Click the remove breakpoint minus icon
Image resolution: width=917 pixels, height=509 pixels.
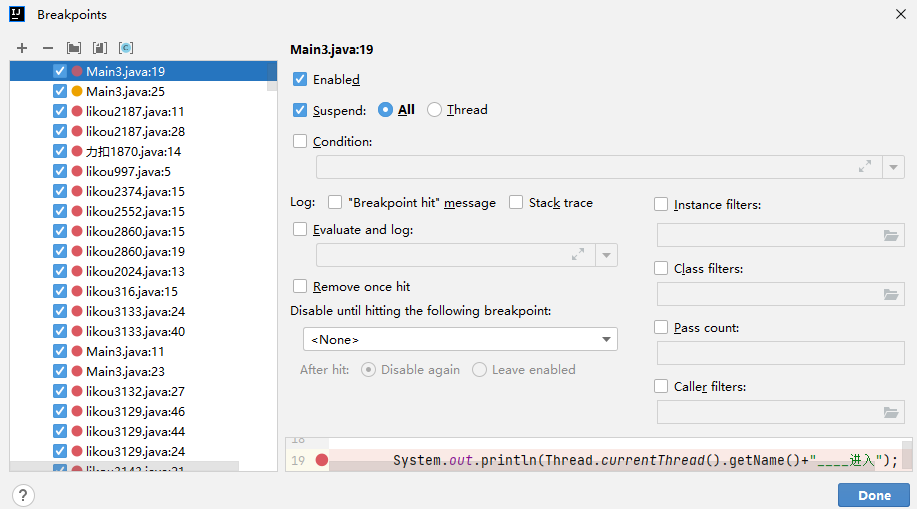(47, 48)
